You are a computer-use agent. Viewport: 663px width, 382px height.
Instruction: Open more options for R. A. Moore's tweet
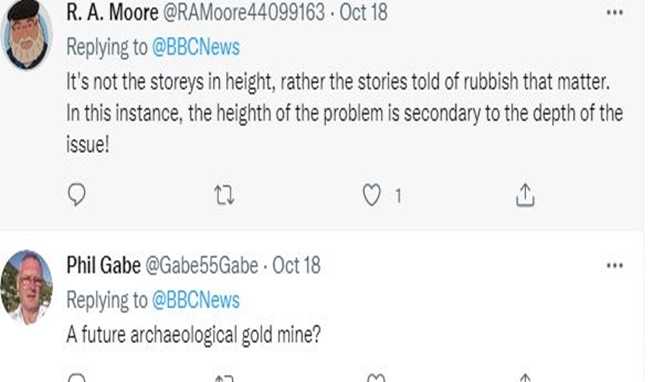(x=614, y=13)
